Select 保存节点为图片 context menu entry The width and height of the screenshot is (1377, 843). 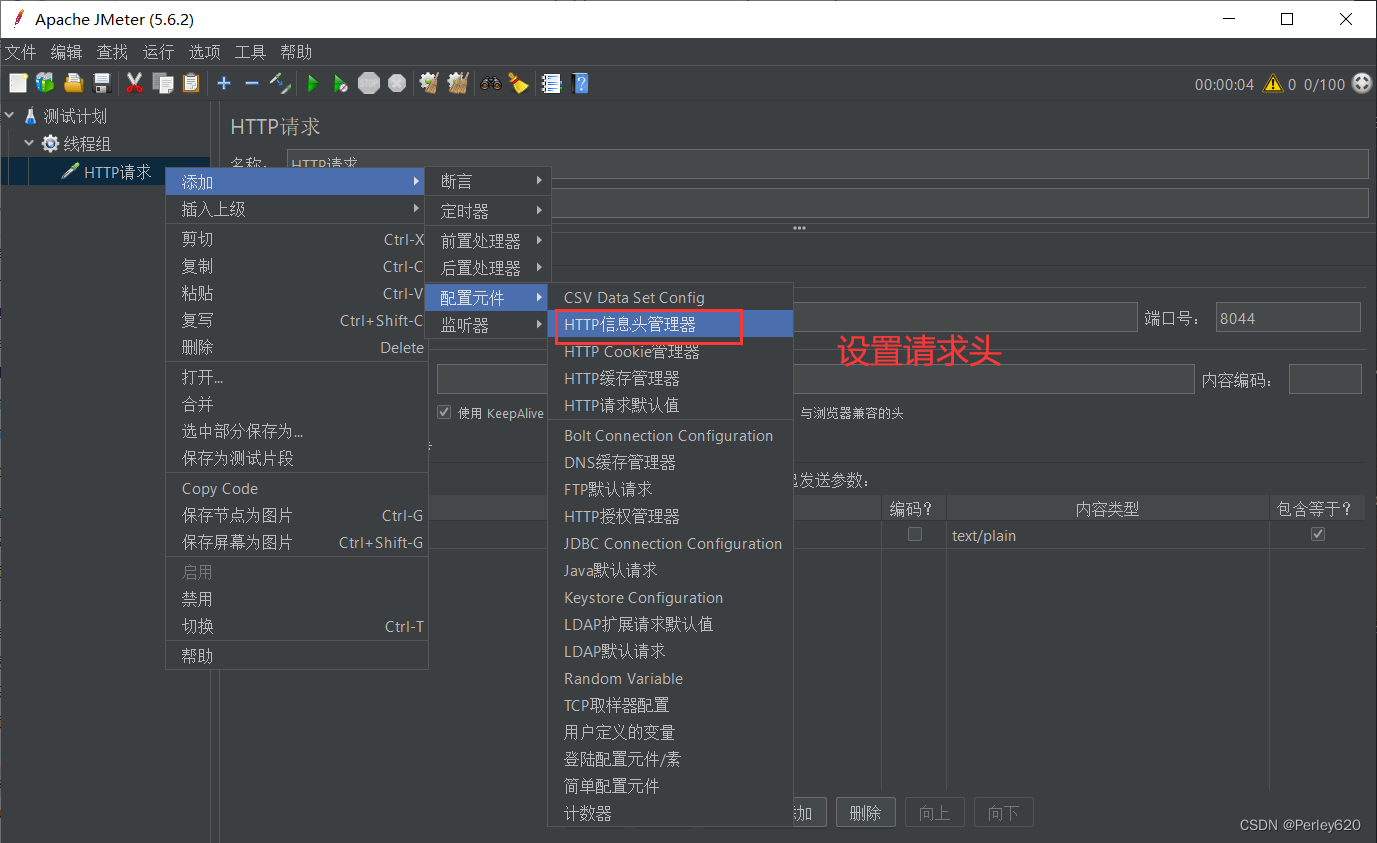point(297,515)
